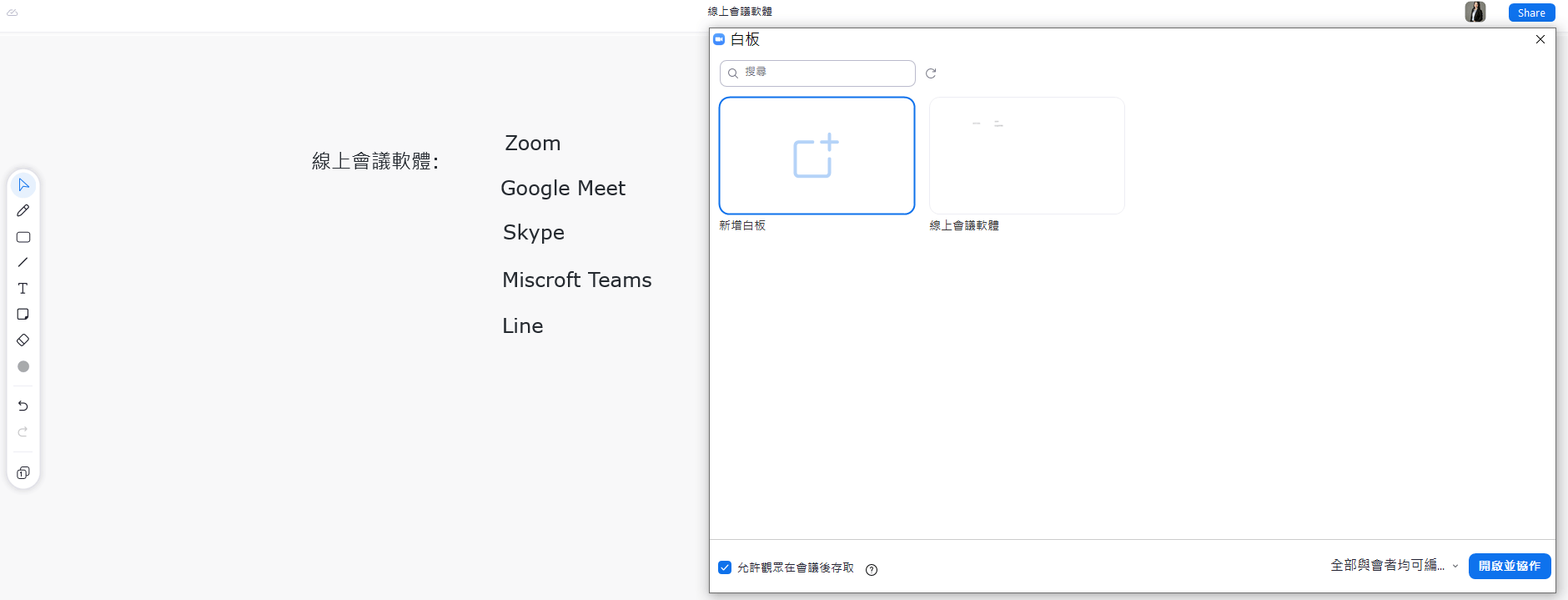Select the pointer selection tool
Image resolution: width=1568 pixels, height=600 pixels.
23,184
